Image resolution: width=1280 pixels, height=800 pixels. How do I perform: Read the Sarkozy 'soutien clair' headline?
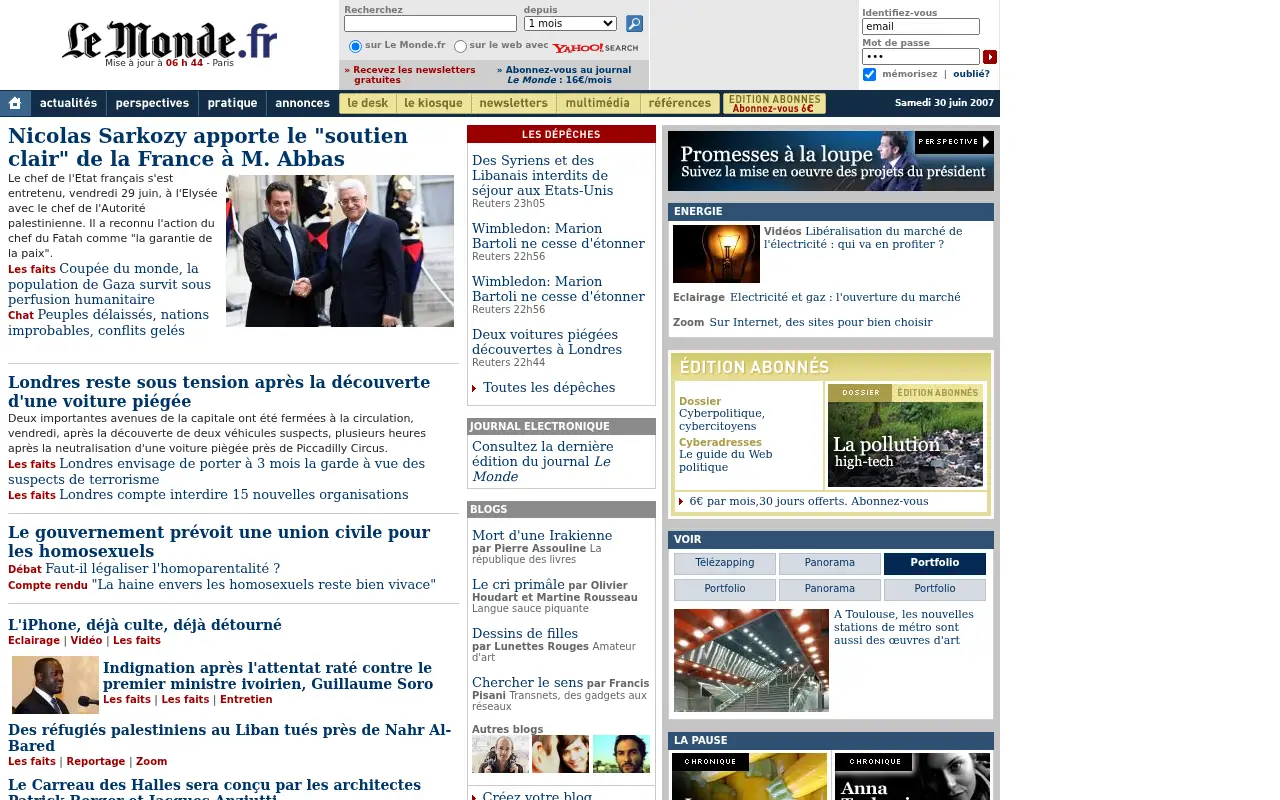[208, 147]
